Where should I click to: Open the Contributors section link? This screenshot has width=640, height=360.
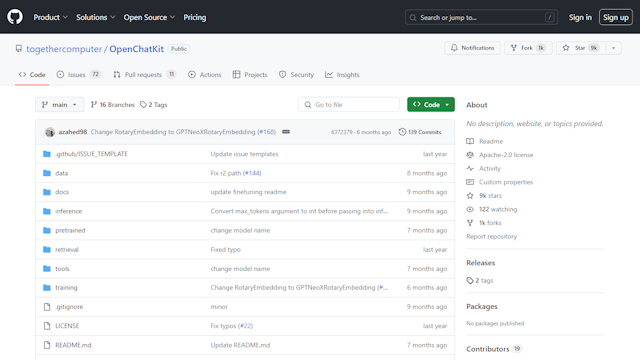pos(494,349)
